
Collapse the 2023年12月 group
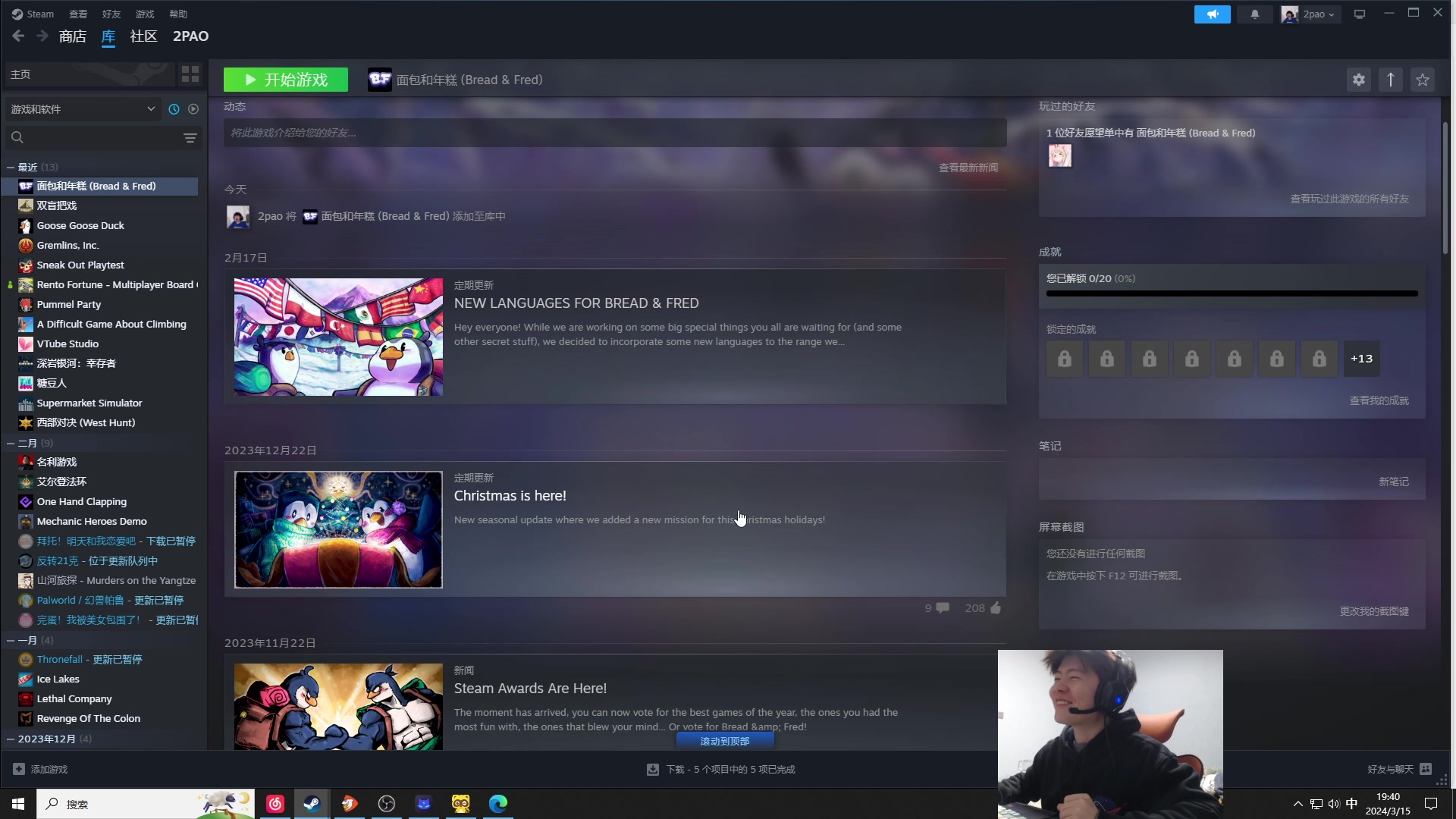11,739
